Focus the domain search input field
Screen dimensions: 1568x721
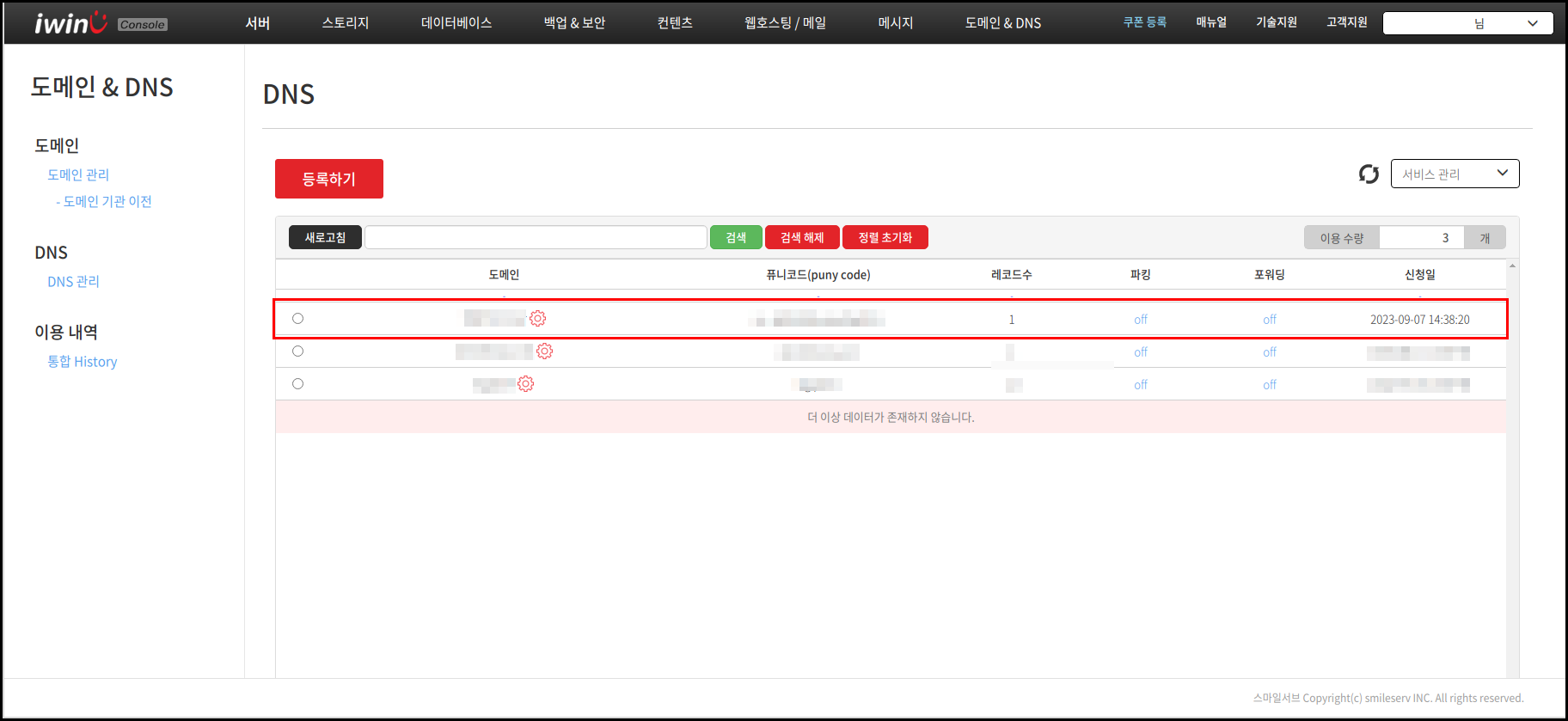pyautogui.click(x=536, y=237)
